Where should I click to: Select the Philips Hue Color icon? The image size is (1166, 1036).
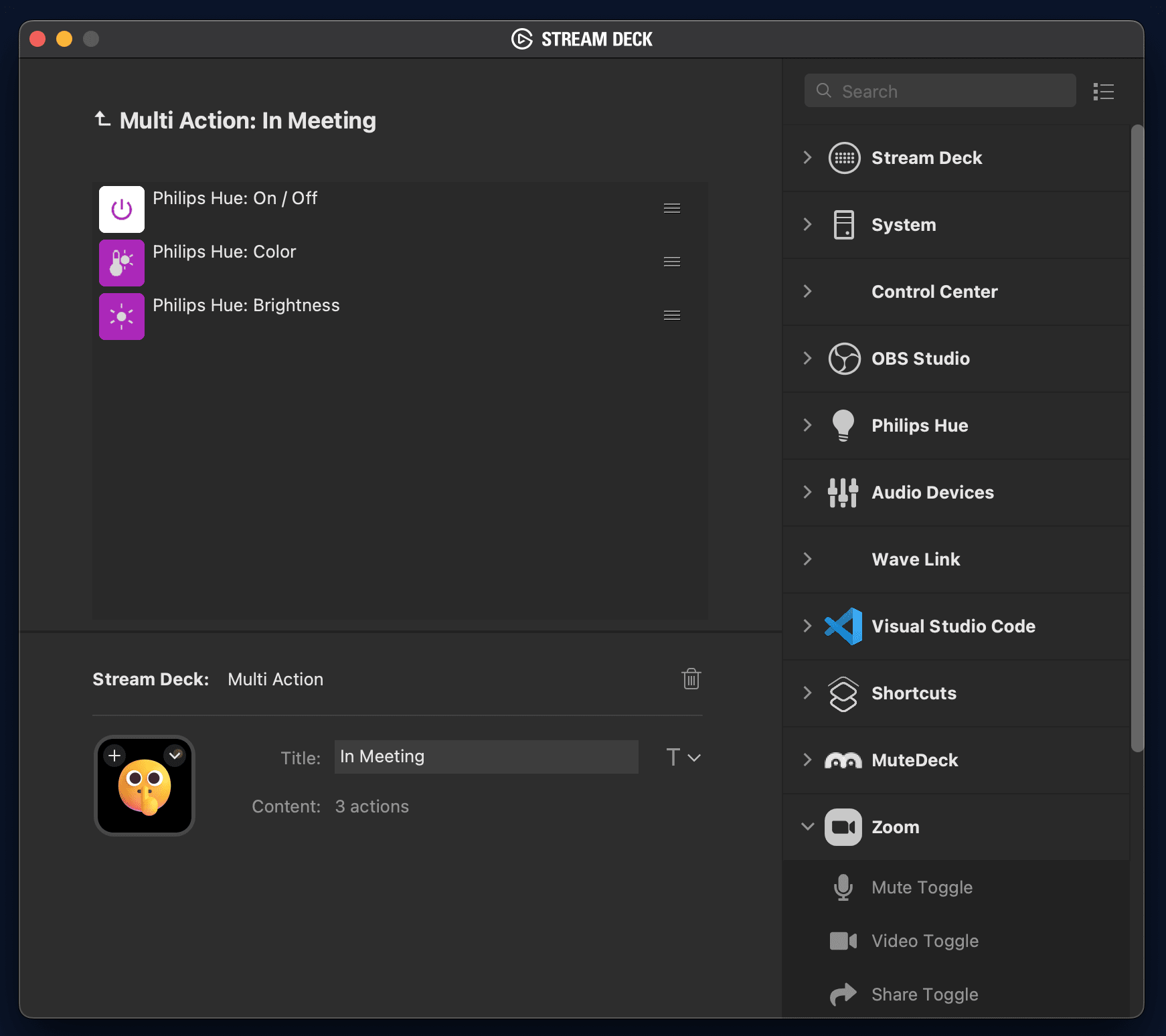tap(122, 263)
